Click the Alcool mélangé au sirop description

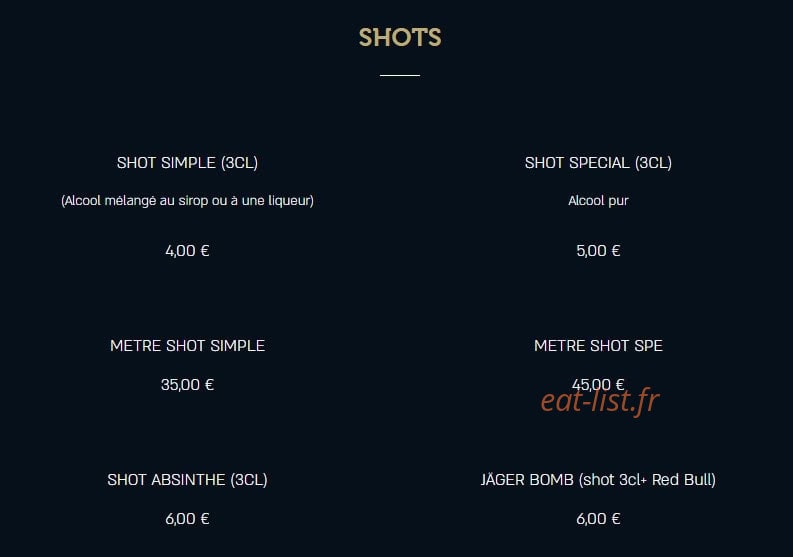pyautogui.click(x=187, y=201)
